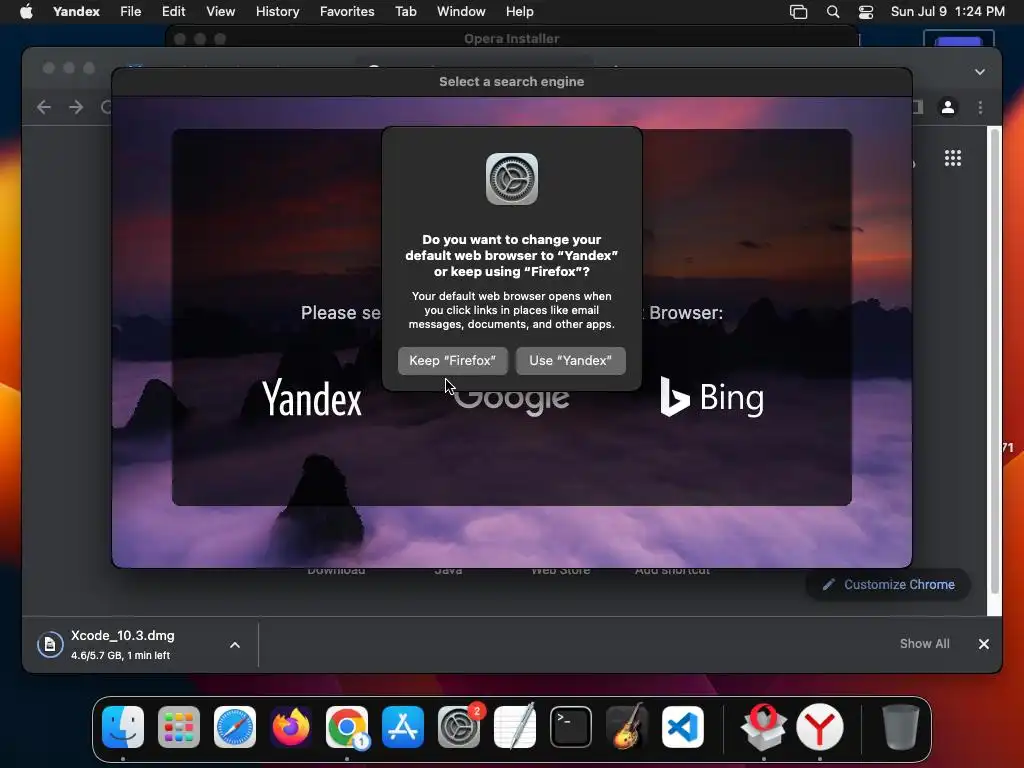1024x768 pixels.
Task: Open Yandex Browser from the Dock
Action: click(x=820, y=727)
